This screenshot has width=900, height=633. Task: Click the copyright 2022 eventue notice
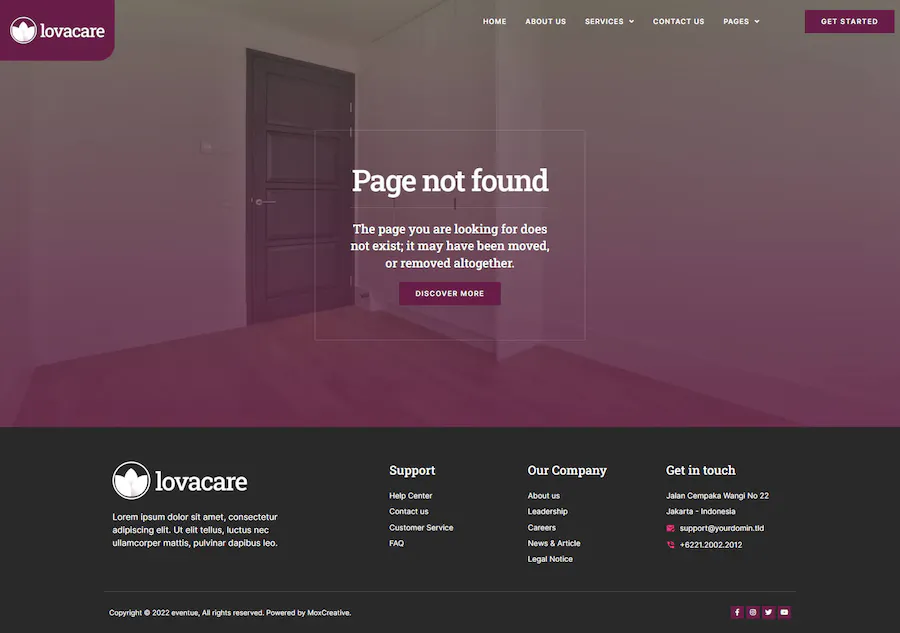pos(230,612)
